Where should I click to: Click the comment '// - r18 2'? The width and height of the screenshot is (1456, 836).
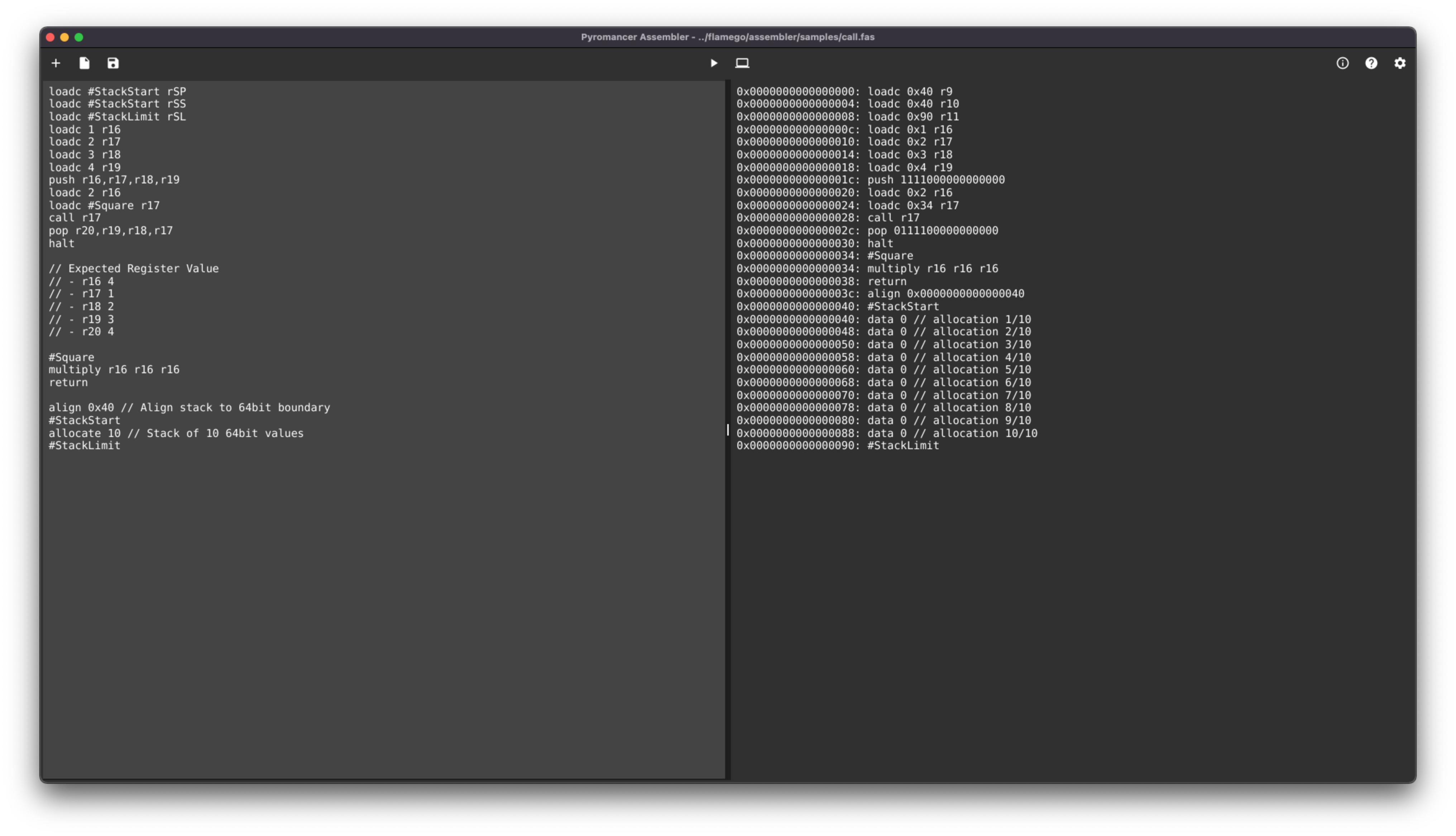point(81,307)
